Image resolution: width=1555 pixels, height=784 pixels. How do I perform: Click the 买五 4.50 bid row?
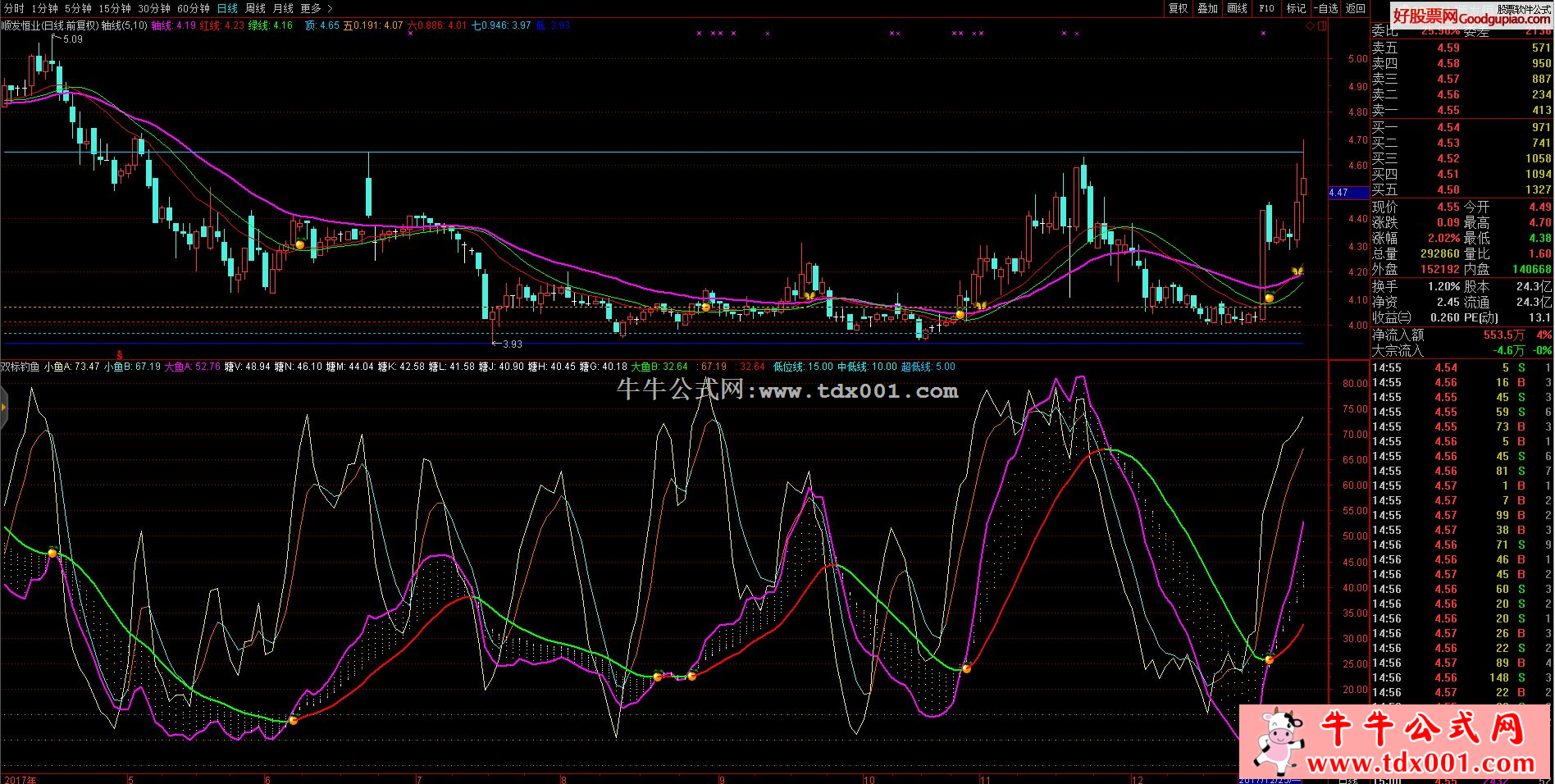[1462, 189]
